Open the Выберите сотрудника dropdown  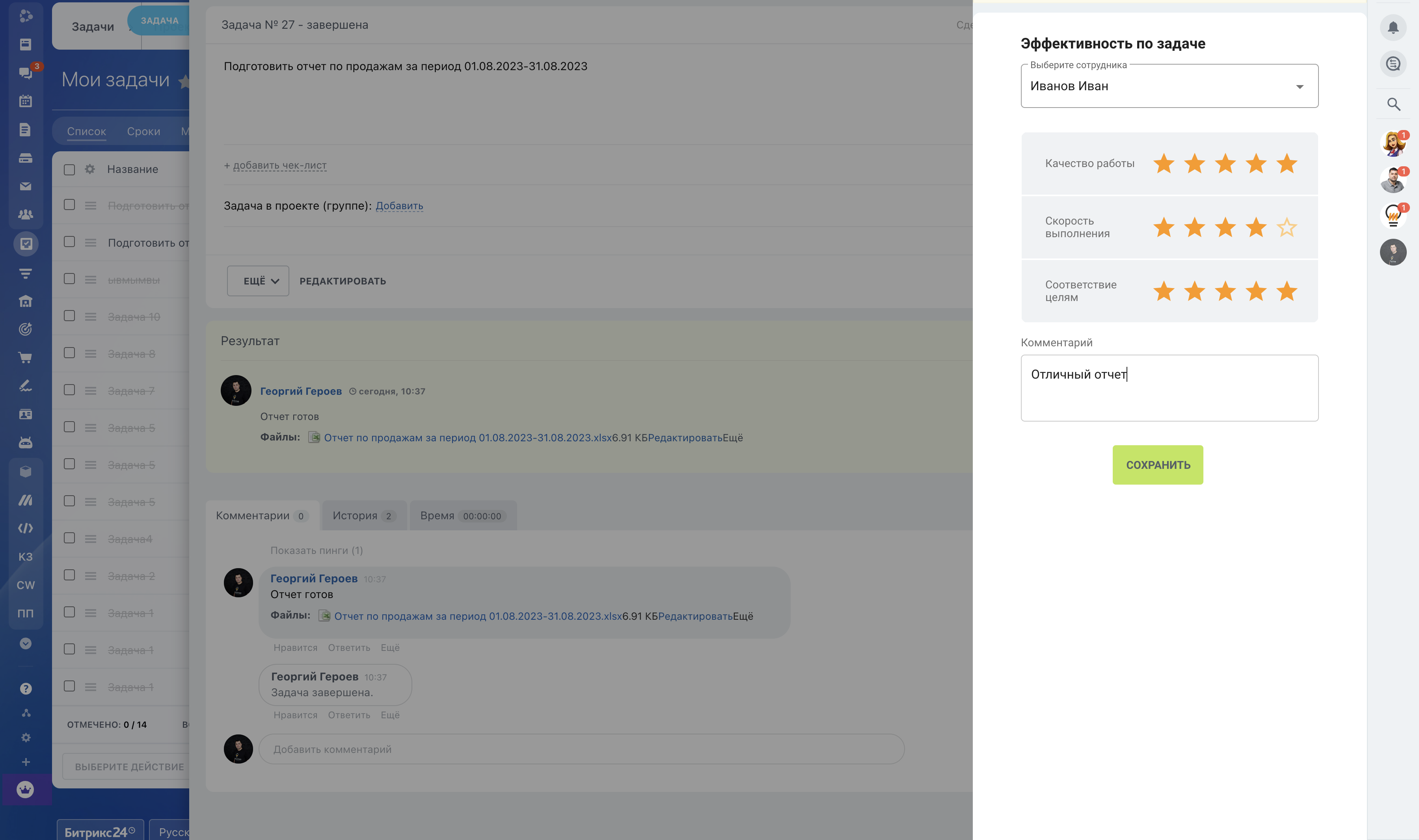click(1169, 86)
